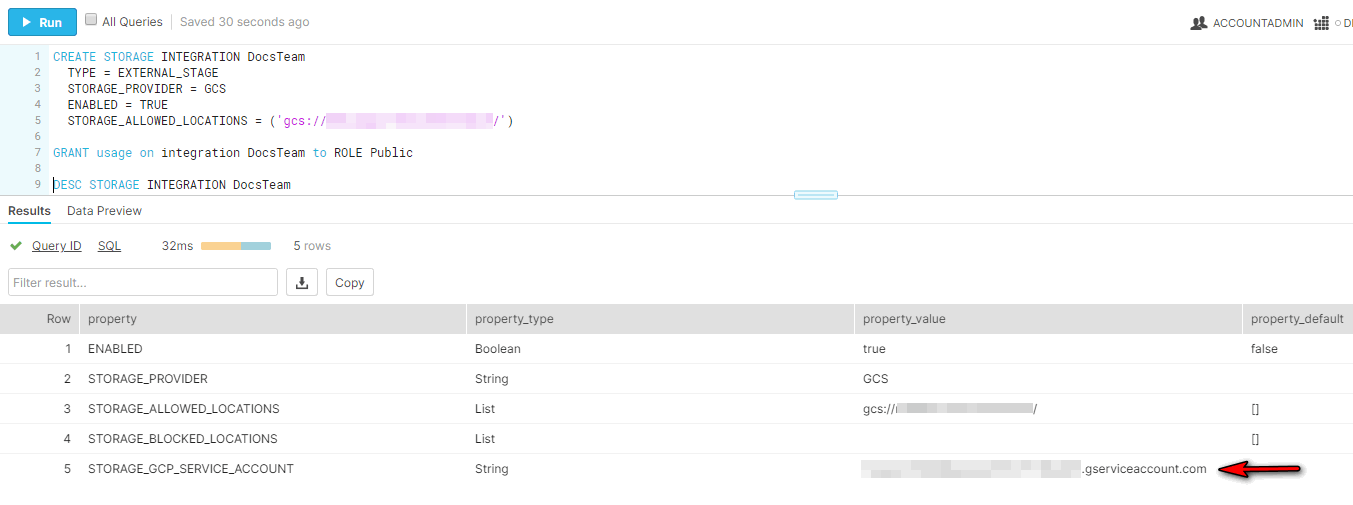Open the SQL link

click(109, 246)
